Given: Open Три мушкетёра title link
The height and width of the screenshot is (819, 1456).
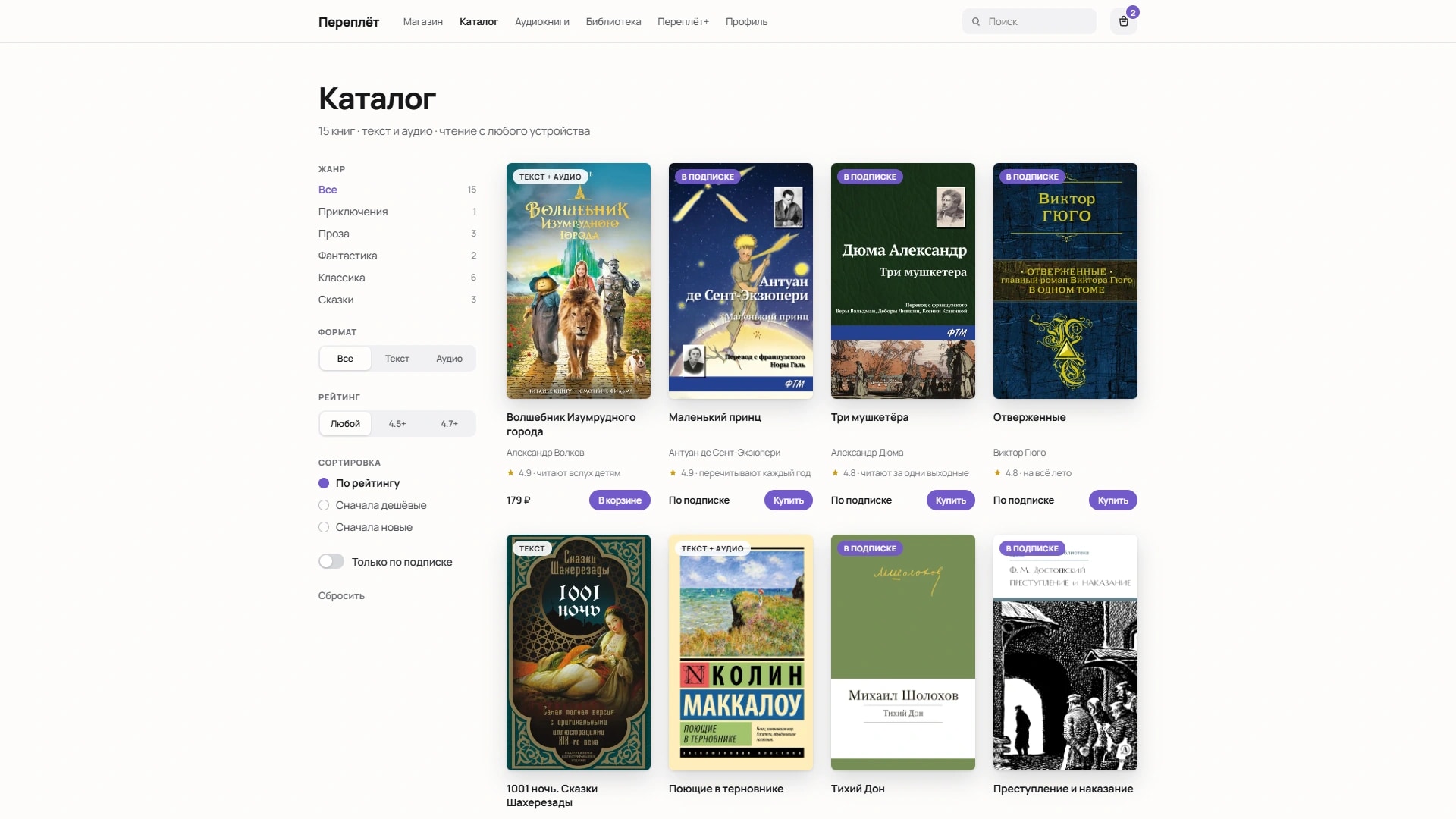Looking at the screenshot, I should click(x=870, y=418).
